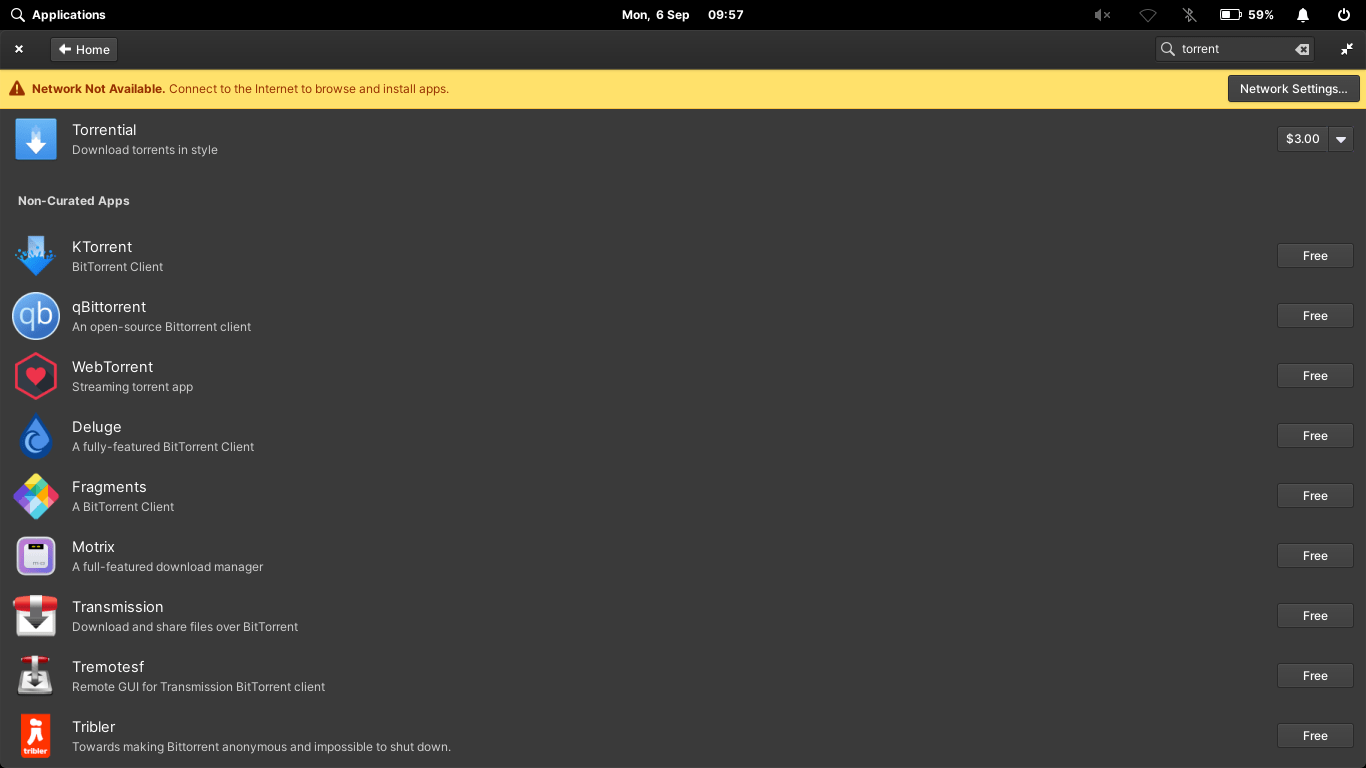
Task: Open the notifications bell indicator
Action: click(x=1303, y=15)
